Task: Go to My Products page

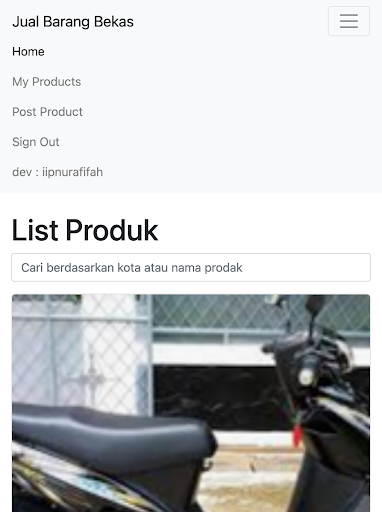Action: tap(47, 82)
